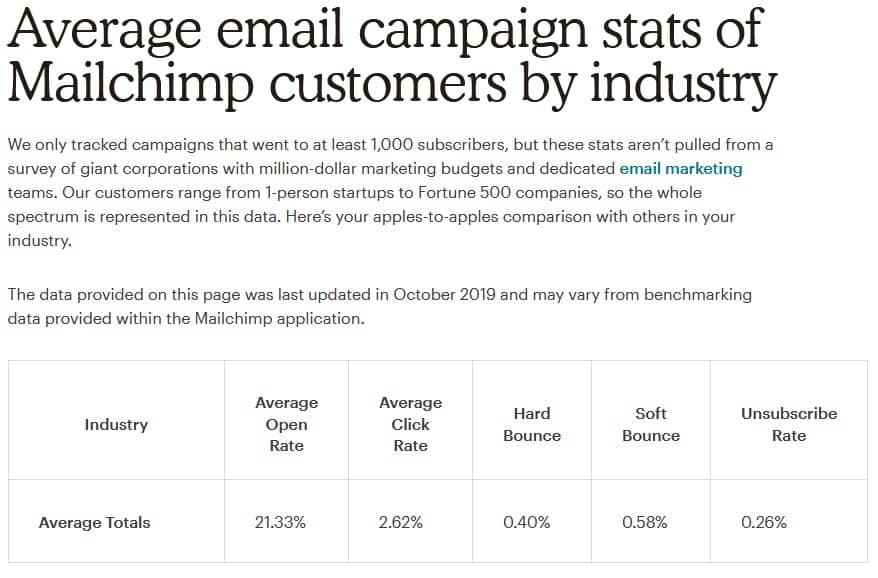Image resolution: width=878 pixels, height=578 pixels.
Task: Click the main page heading about Mailchimp stats
Action: point(392,57)
